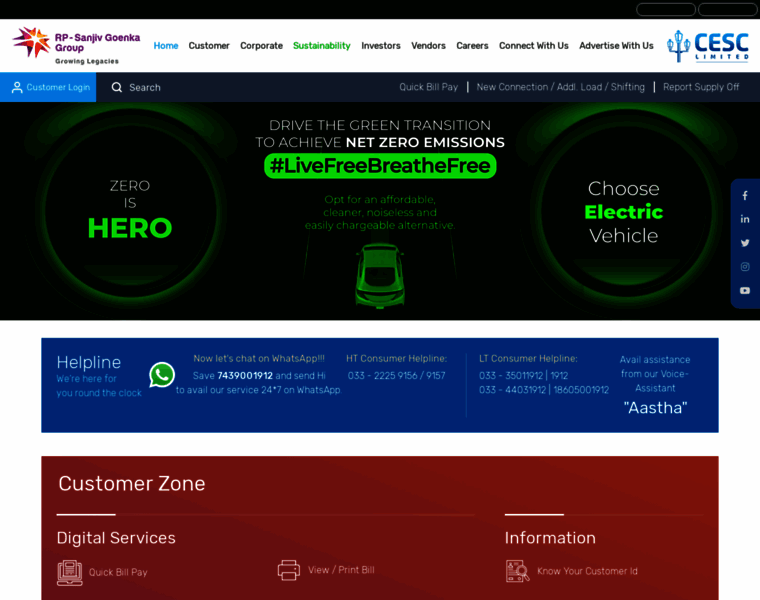Open the YouTube social link

pos(745,290)
